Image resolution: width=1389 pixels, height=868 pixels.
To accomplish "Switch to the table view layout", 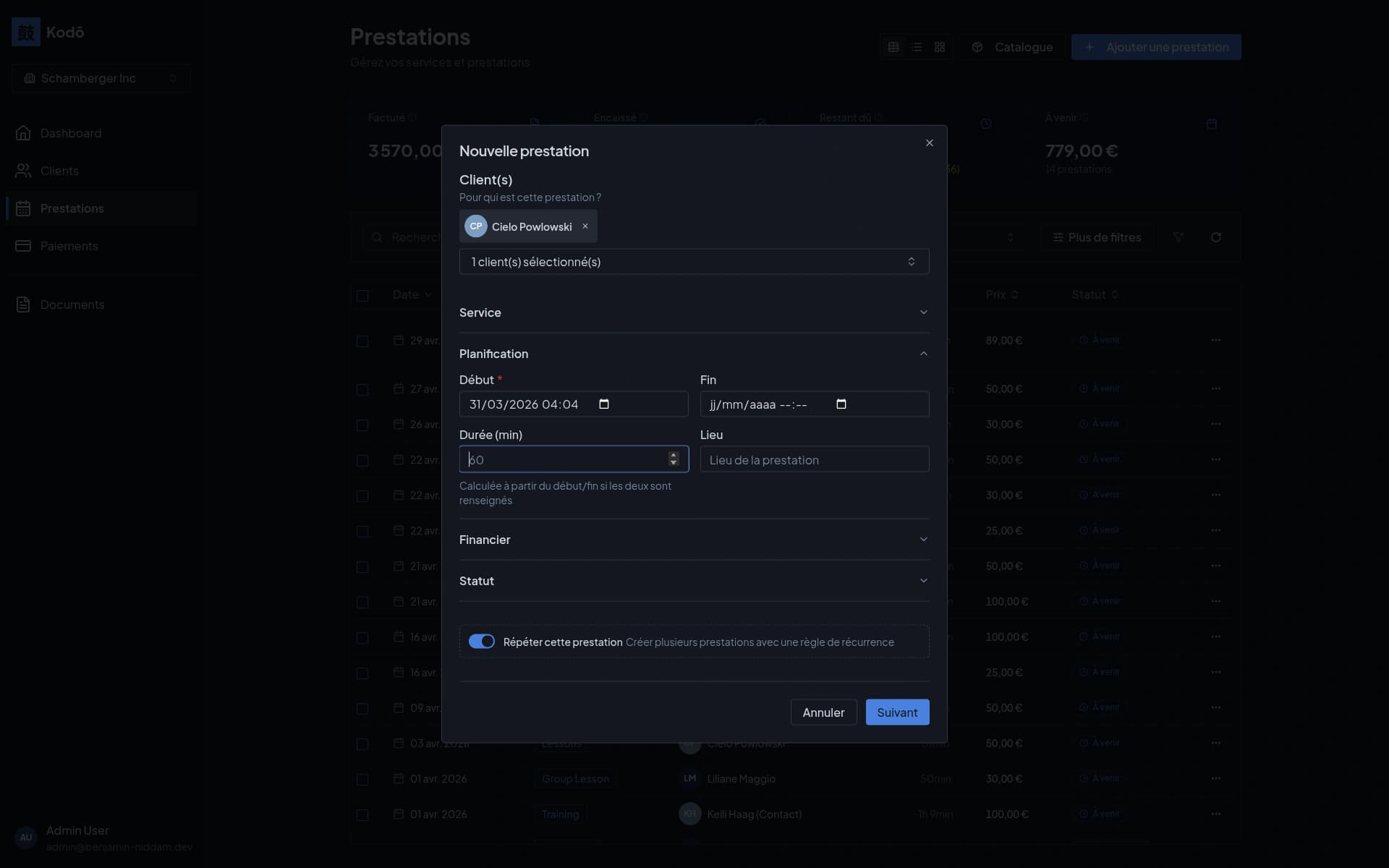I will tap(893, 47).
